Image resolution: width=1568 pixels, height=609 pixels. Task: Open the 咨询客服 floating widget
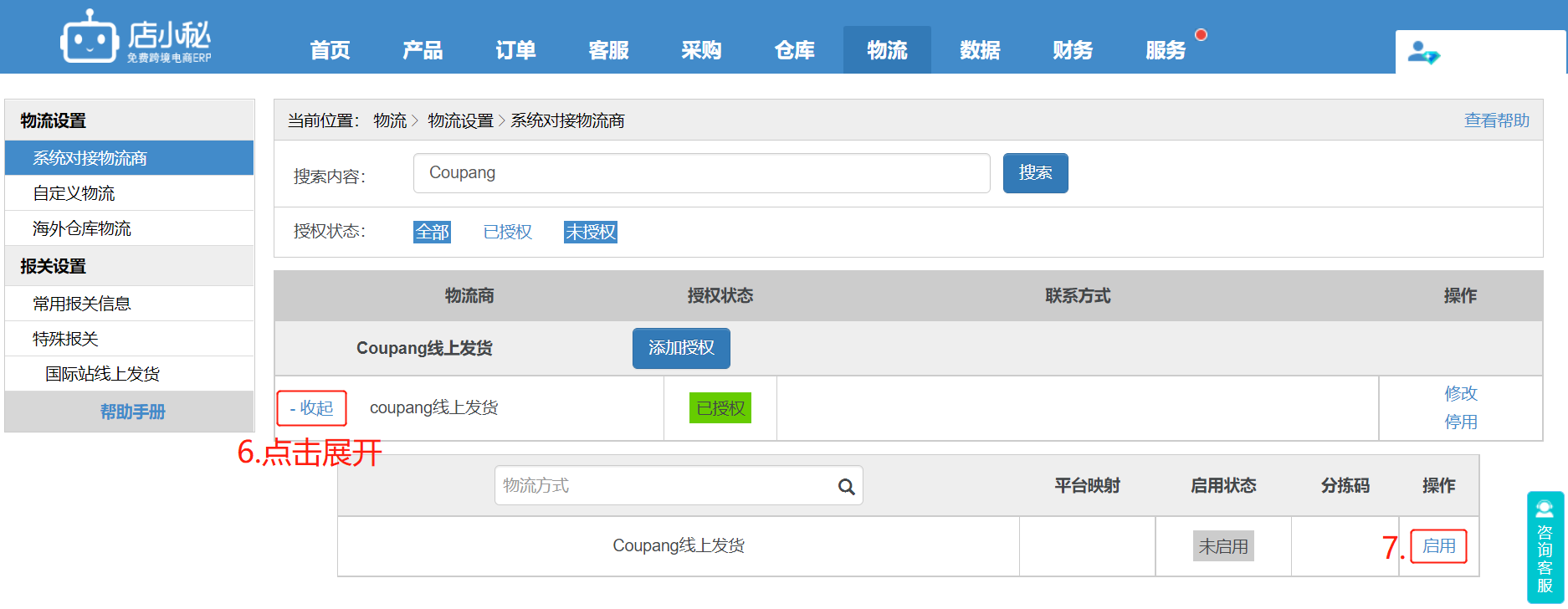click(1545, 547)
